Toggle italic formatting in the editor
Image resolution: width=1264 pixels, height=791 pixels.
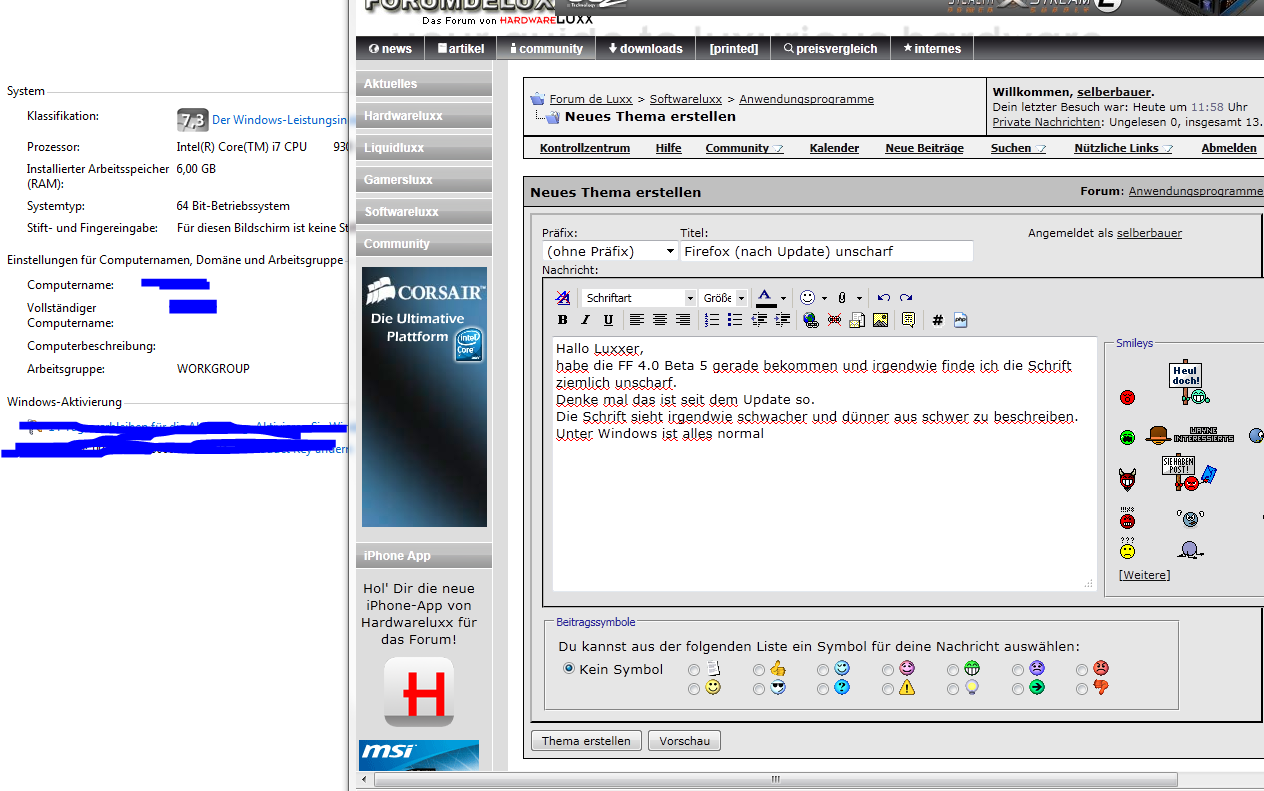click(x=585, y=320)
